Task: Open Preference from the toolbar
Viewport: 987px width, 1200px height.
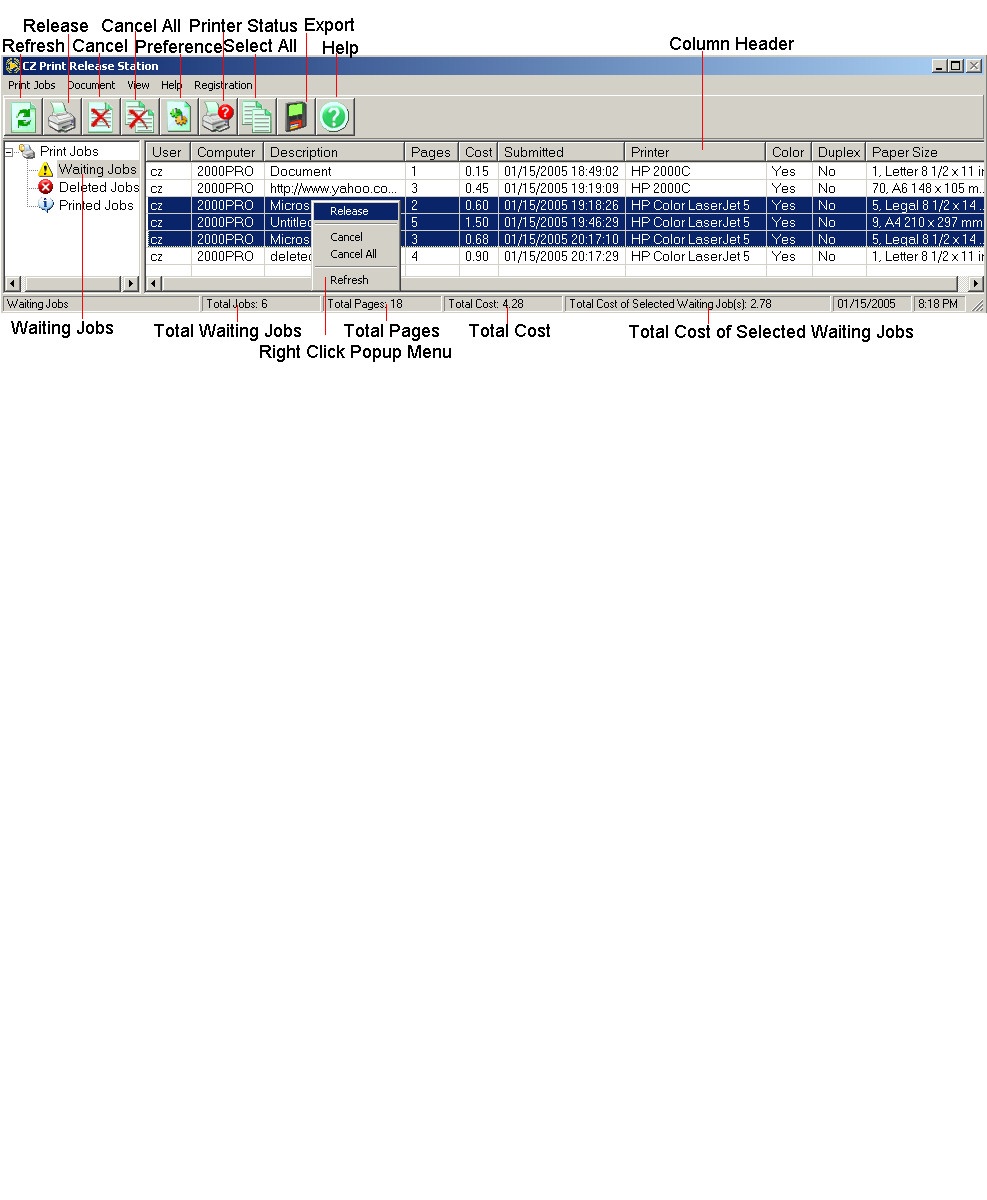Action: (x=179, y=117)
